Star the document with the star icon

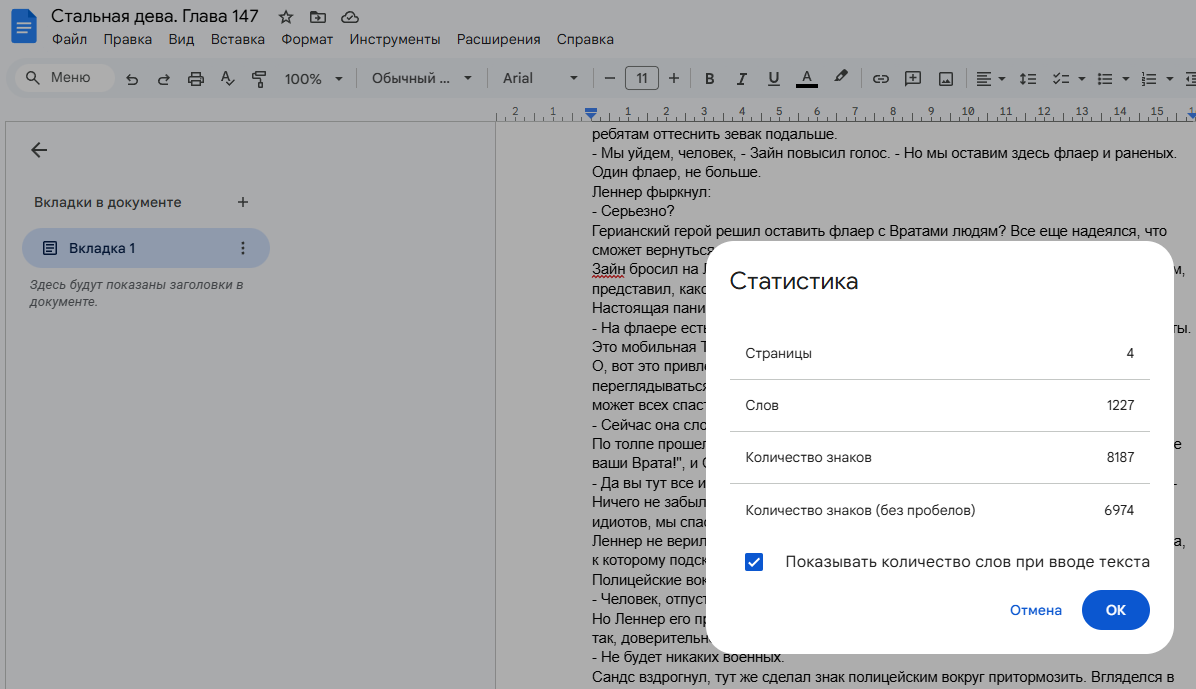[286, 17]
